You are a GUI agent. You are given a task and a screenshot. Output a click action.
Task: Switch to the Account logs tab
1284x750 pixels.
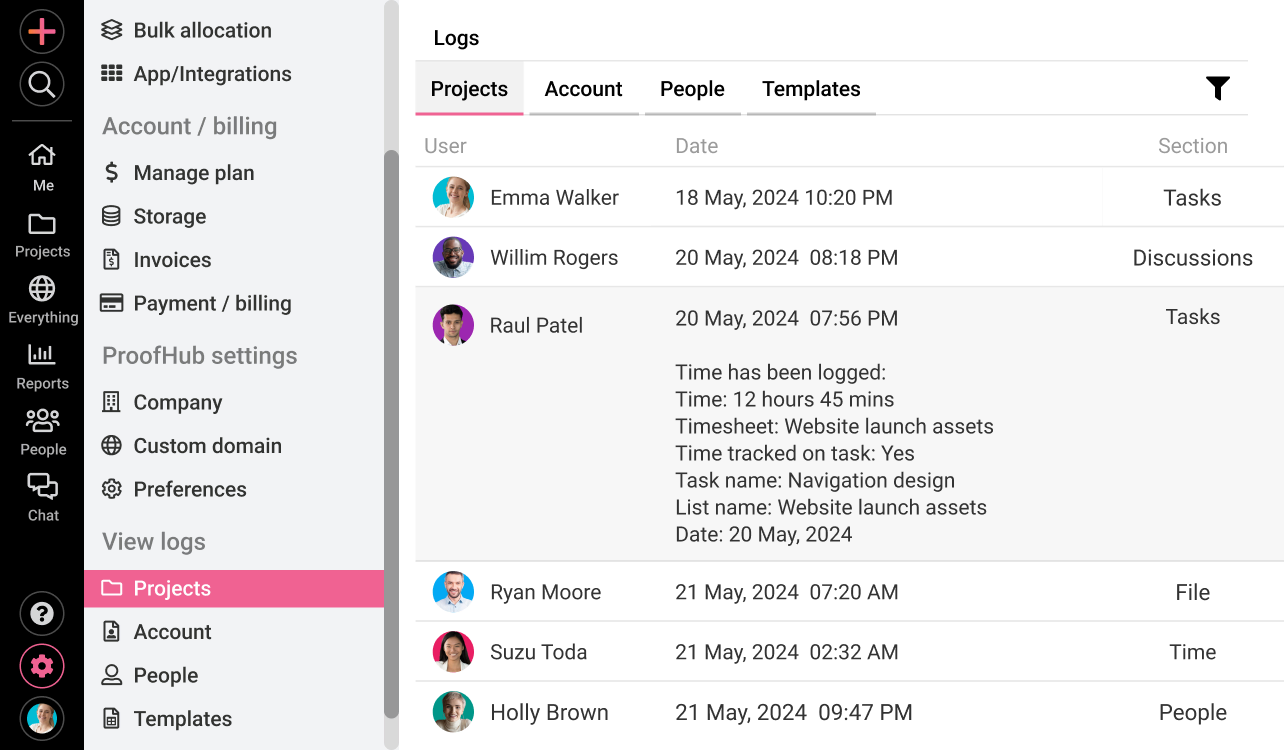pos(583,88)
